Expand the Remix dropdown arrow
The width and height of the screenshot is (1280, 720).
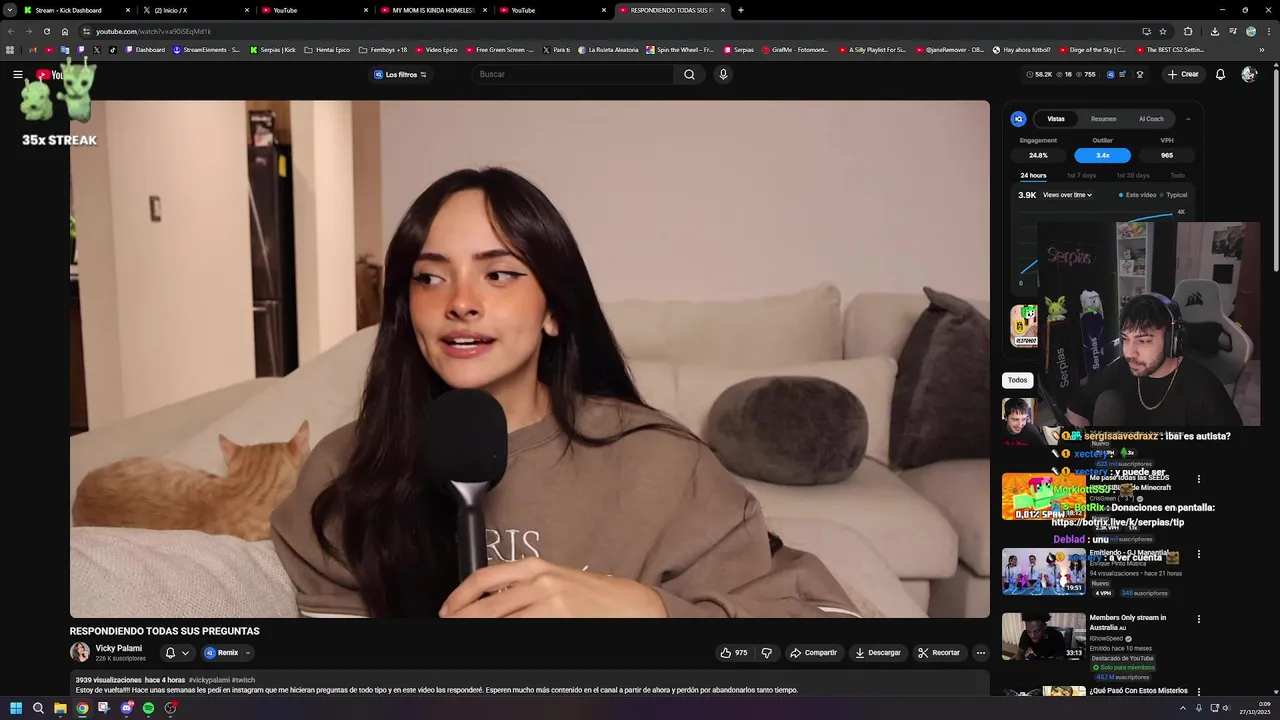[248, 653]
